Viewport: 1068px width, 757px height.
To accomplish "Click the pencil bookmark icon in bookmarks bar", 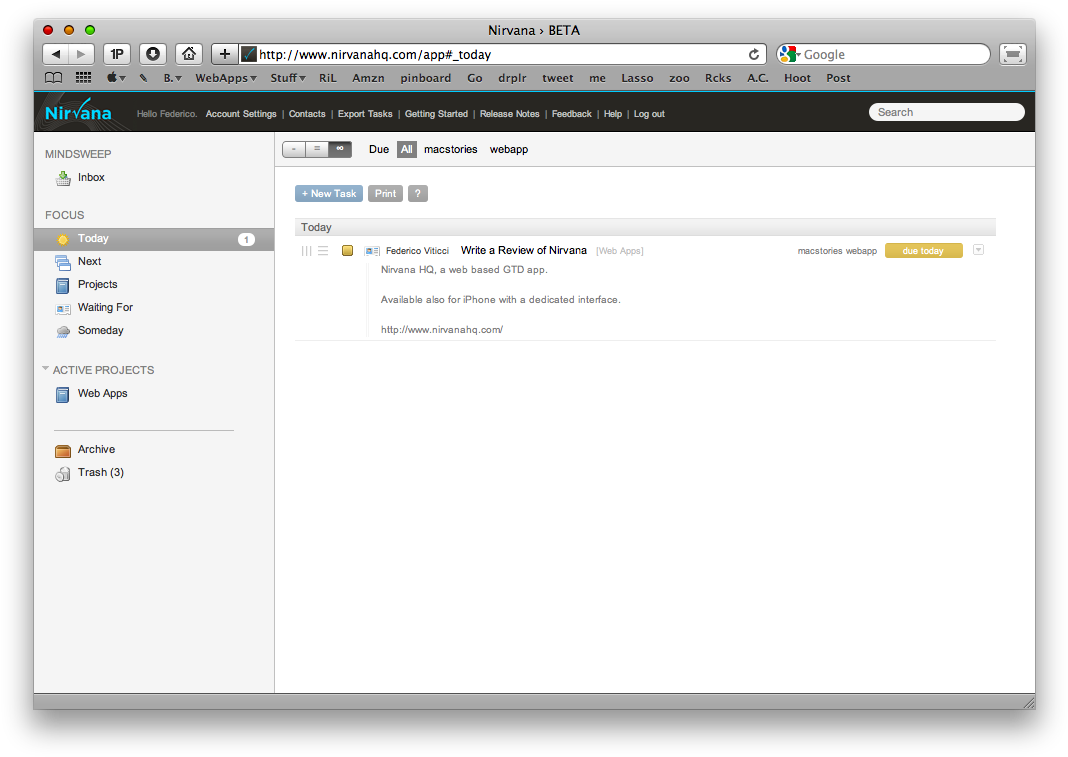I will point(144,78).
